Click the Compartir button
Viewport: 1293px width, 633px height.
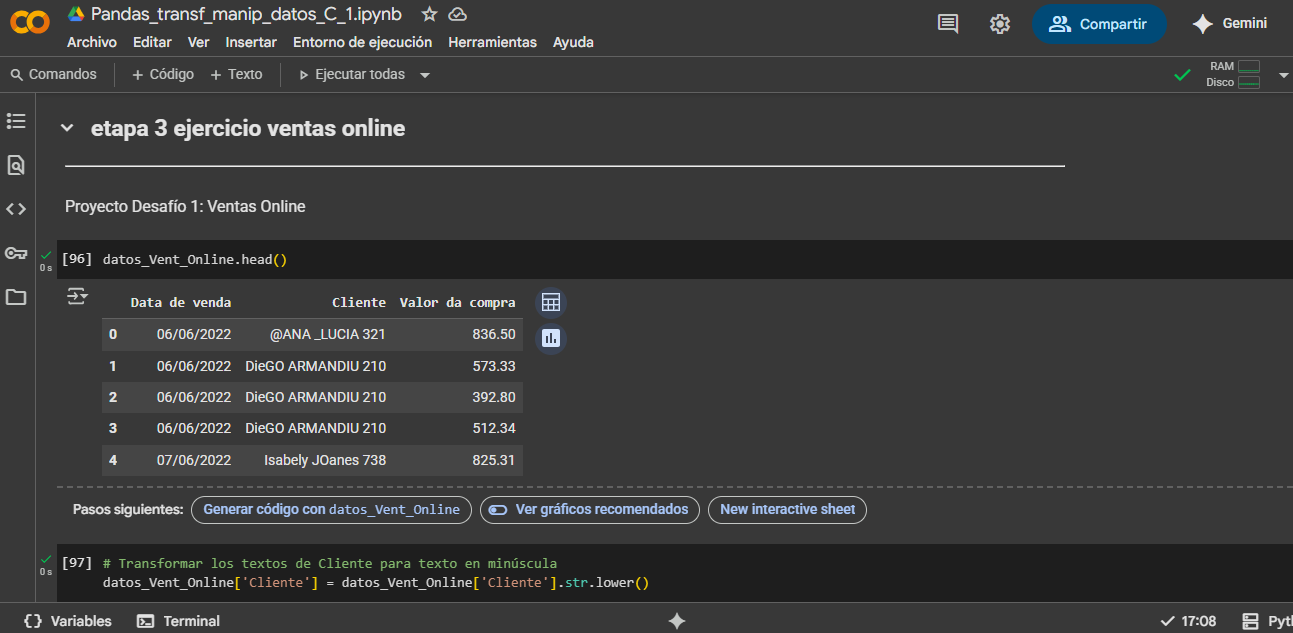click(x=1099, y=24)
